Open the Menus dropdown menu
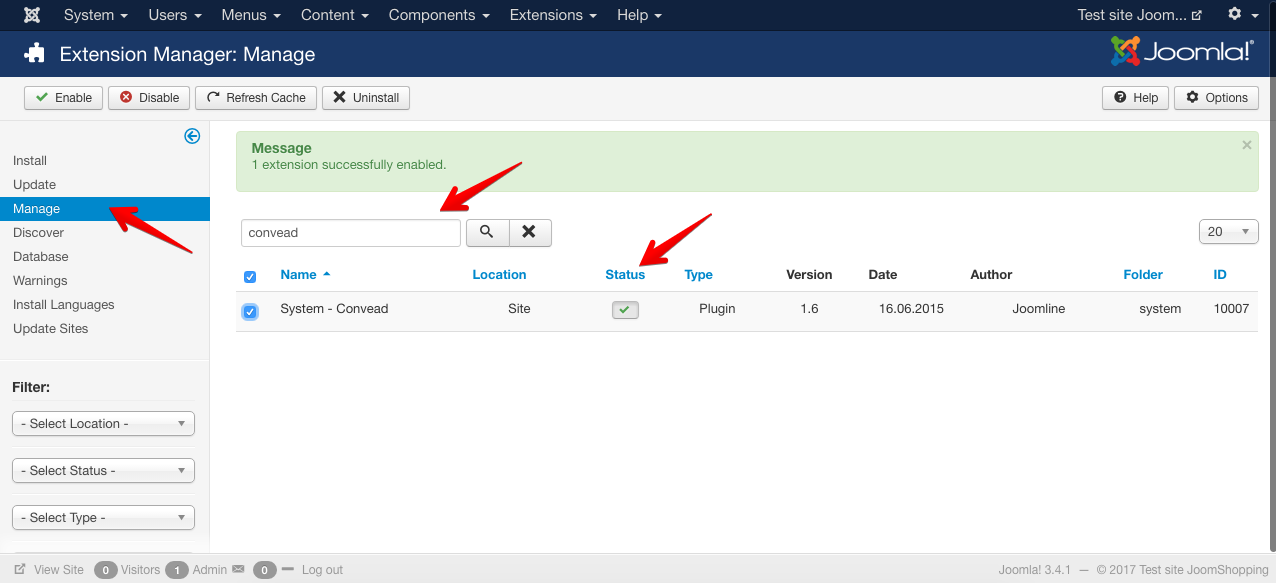The height and width of the screenshot is (583, 1276). click(251, 15)
